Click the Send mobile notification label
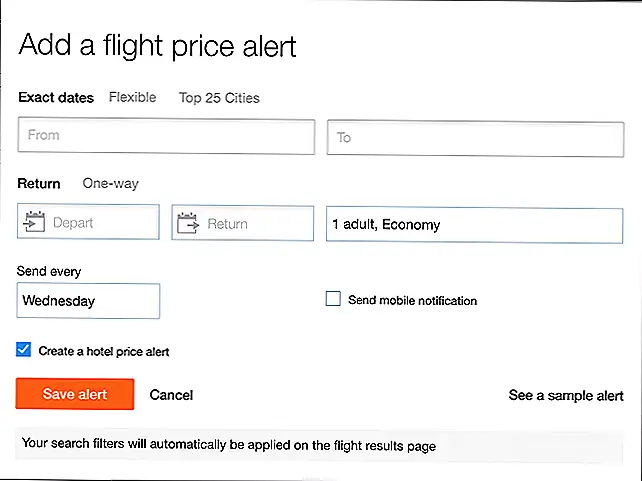The image size is (642, 481). point(412,300)
